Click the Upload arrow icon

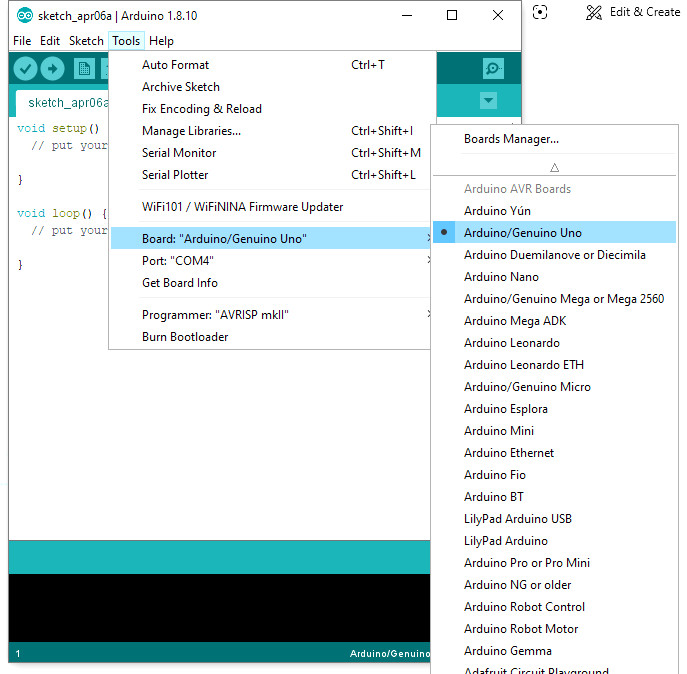[53, 69]
